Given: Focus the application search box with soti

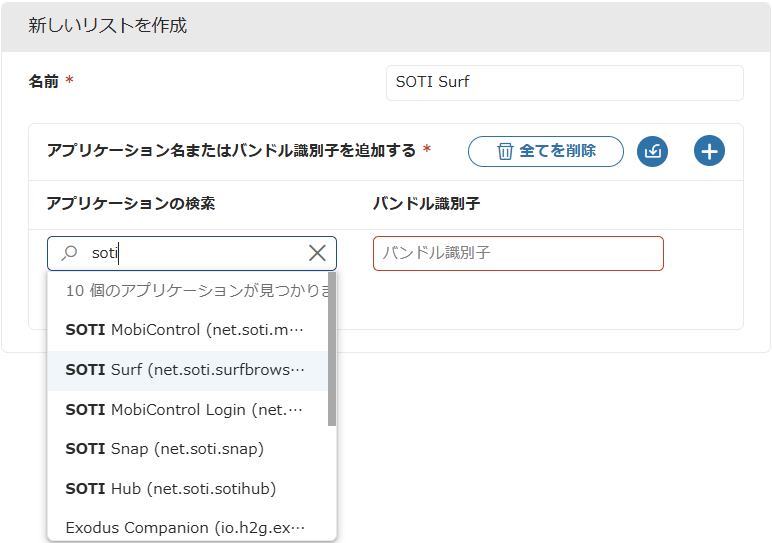Looking at the screenshot, I should 192,253.
